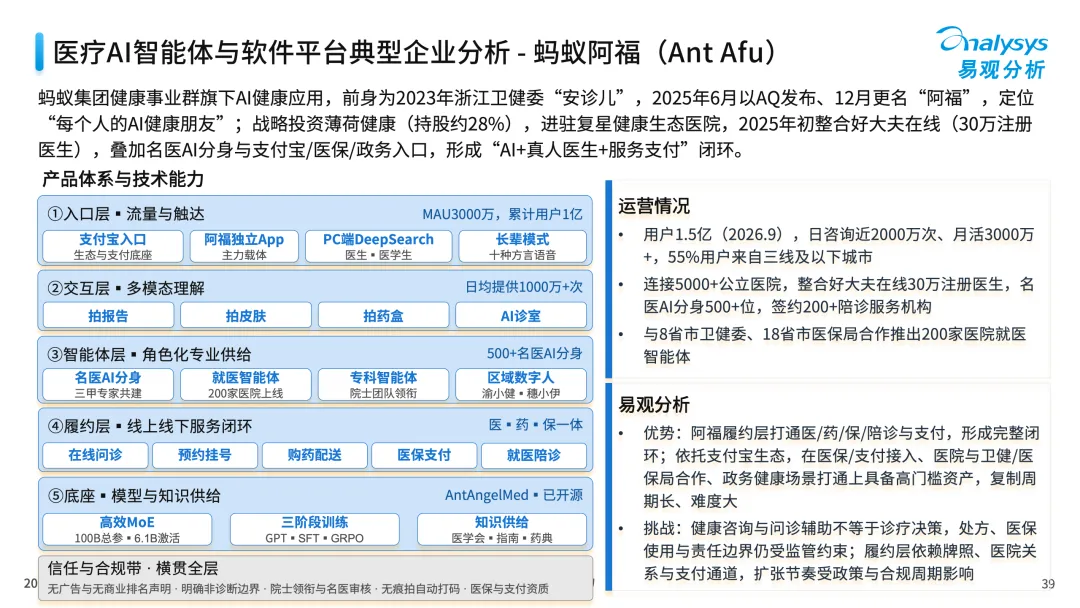Click the 就医智能体 box
Screen dimensions: 1080x608
(245, 385)
